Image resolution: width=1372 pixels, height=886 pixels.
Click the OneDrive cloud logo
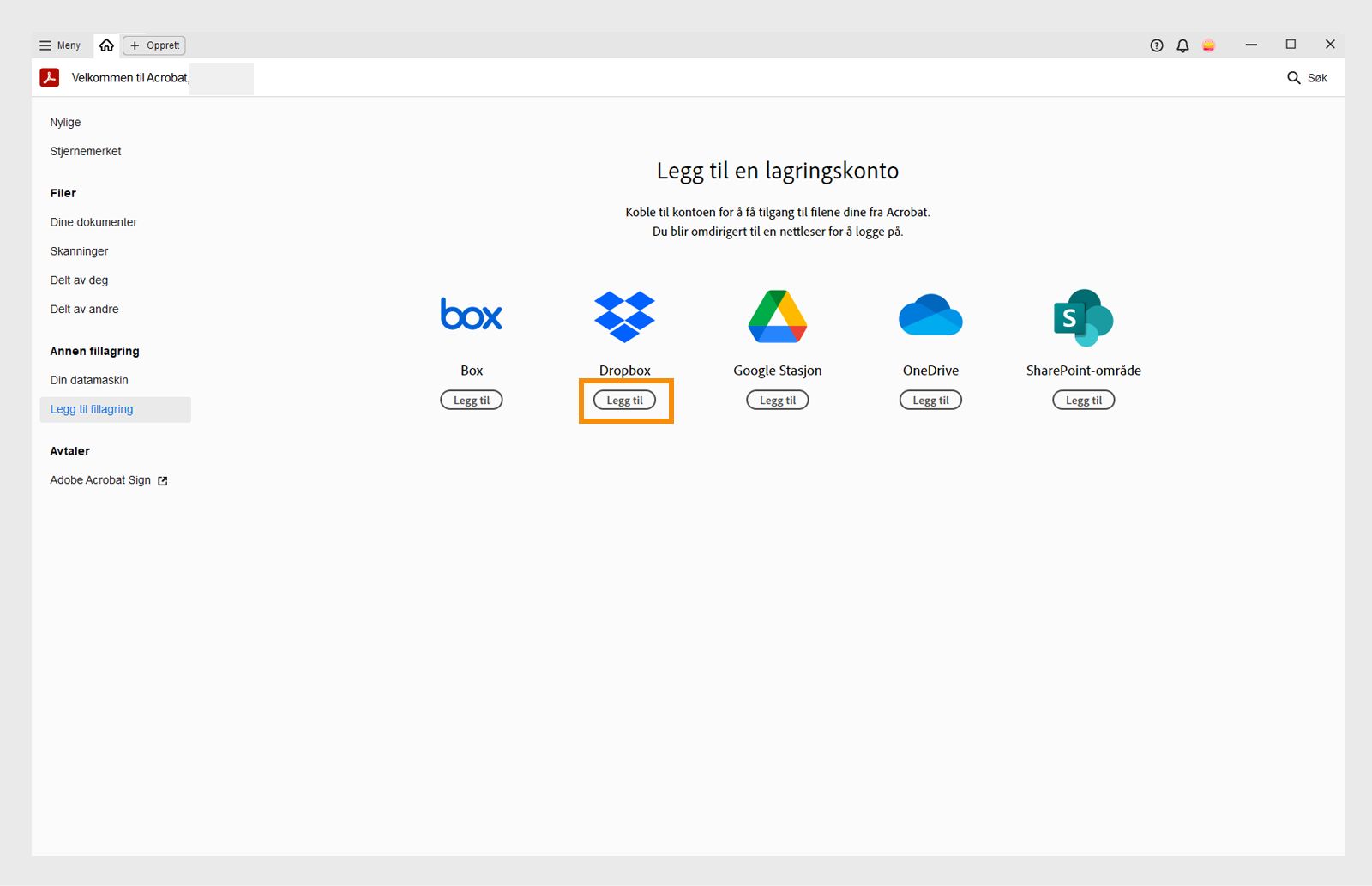point(930,316)
